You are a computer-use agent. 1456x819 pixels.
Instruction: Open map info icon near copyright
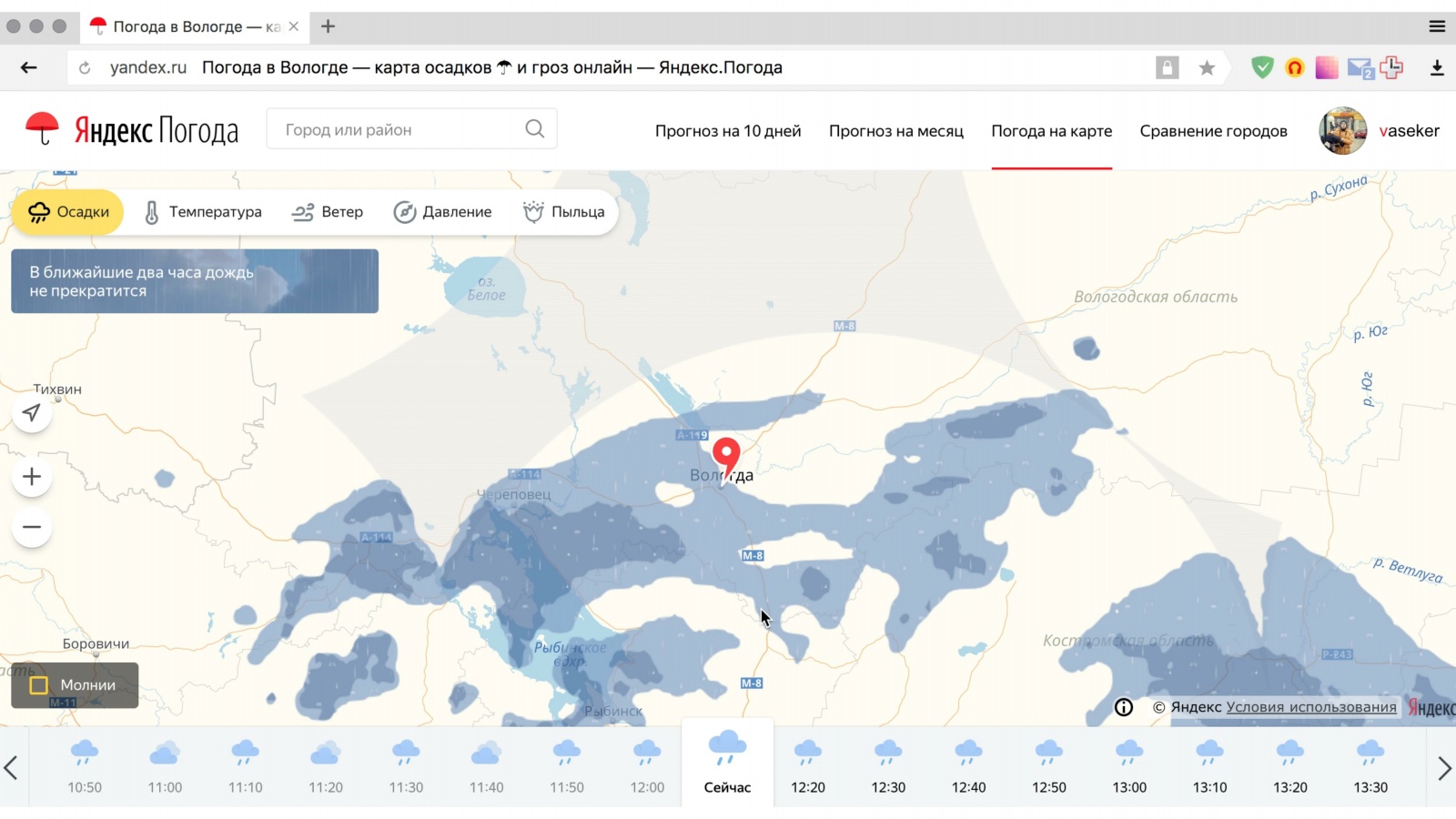[x=1124, y=707]
